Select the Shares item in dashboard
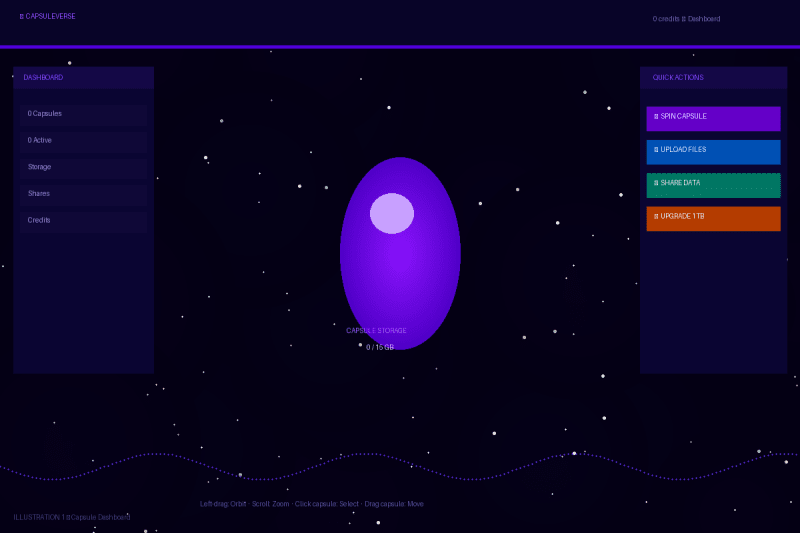The height and width of the screenshot is (533, 800). [84, 193]
